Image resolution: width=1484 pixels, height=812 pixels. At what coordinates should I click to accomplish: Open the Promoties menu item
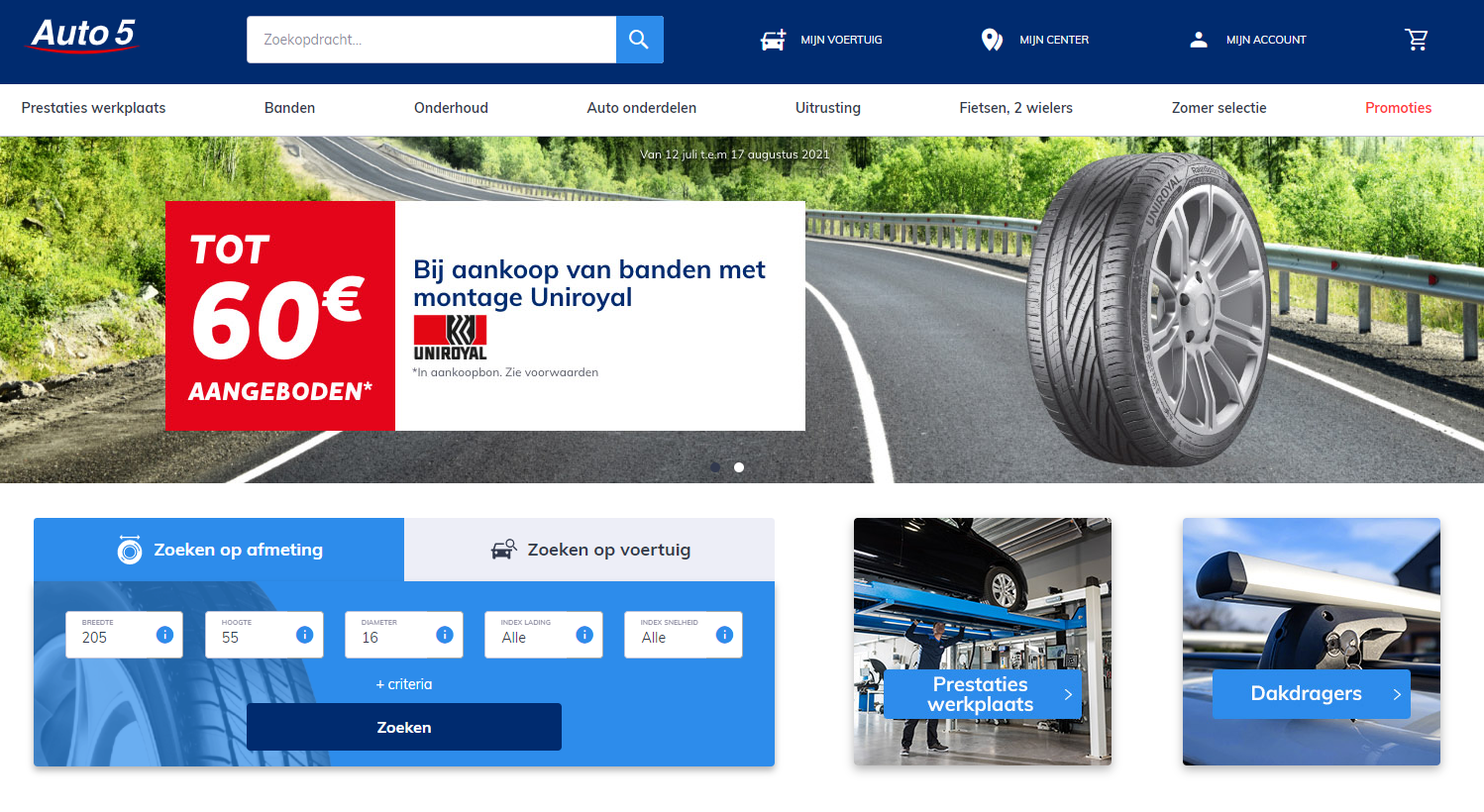click(x=1398, y=108)
